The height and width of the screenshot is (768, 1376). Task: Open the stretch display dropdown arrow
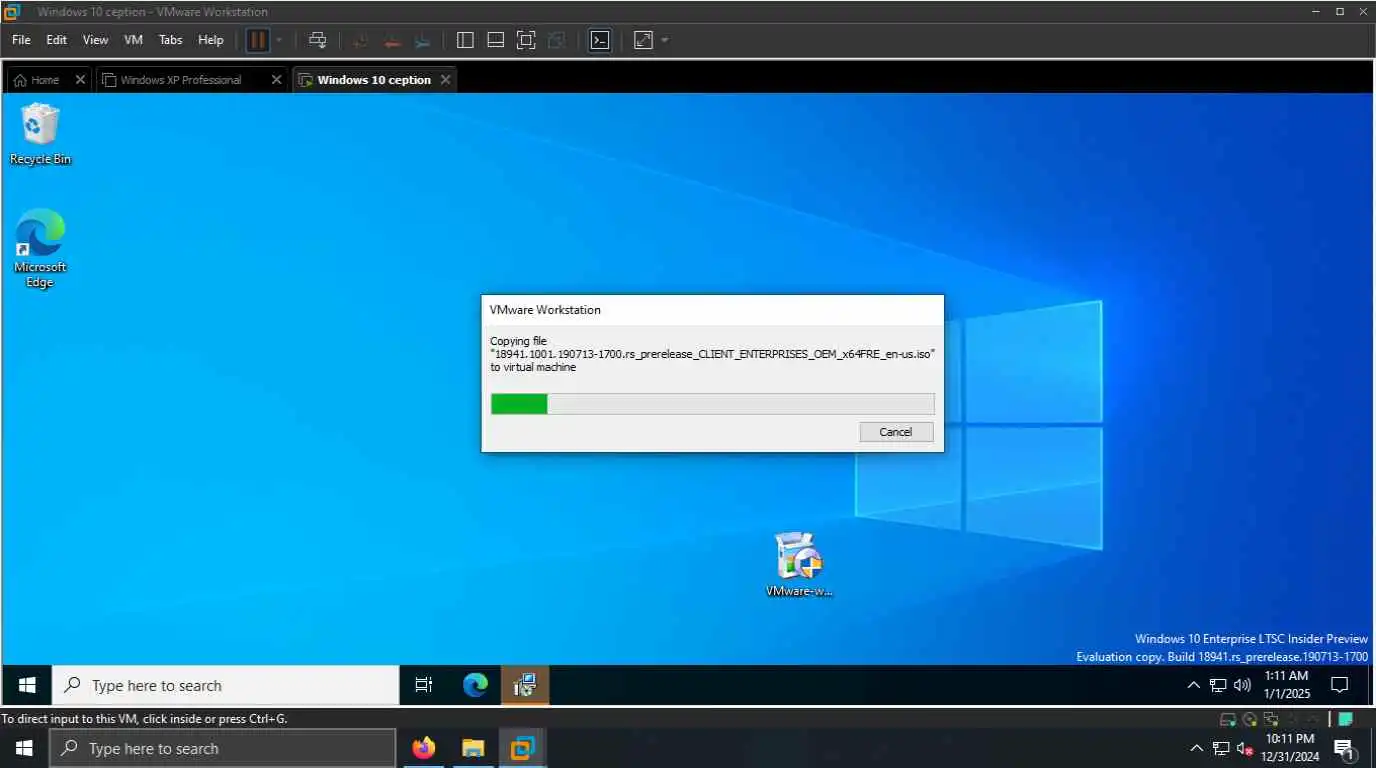click(665, 40)
